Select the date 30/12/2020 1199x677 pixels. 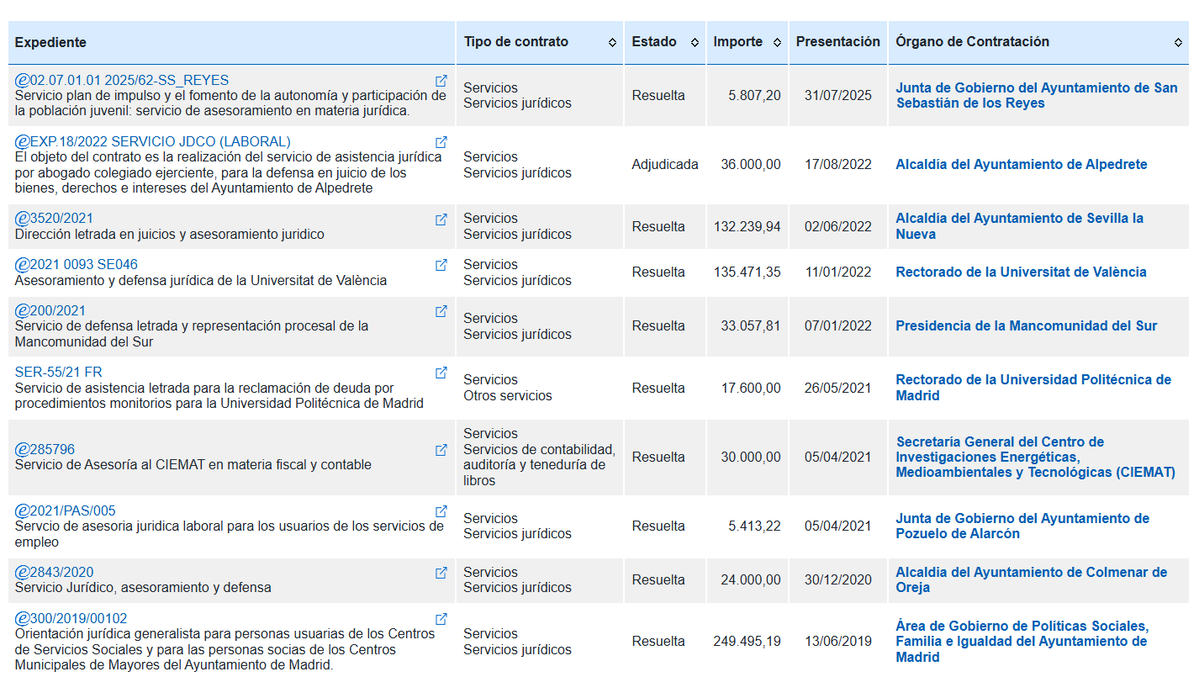tap(838, 581)
